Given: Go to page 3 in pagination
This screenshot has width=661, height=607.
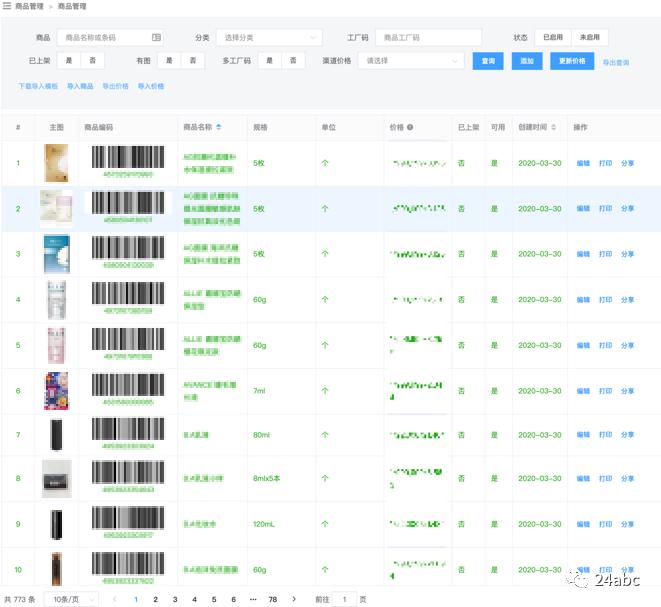Looking at the screenshot, I should coord(175,599).
